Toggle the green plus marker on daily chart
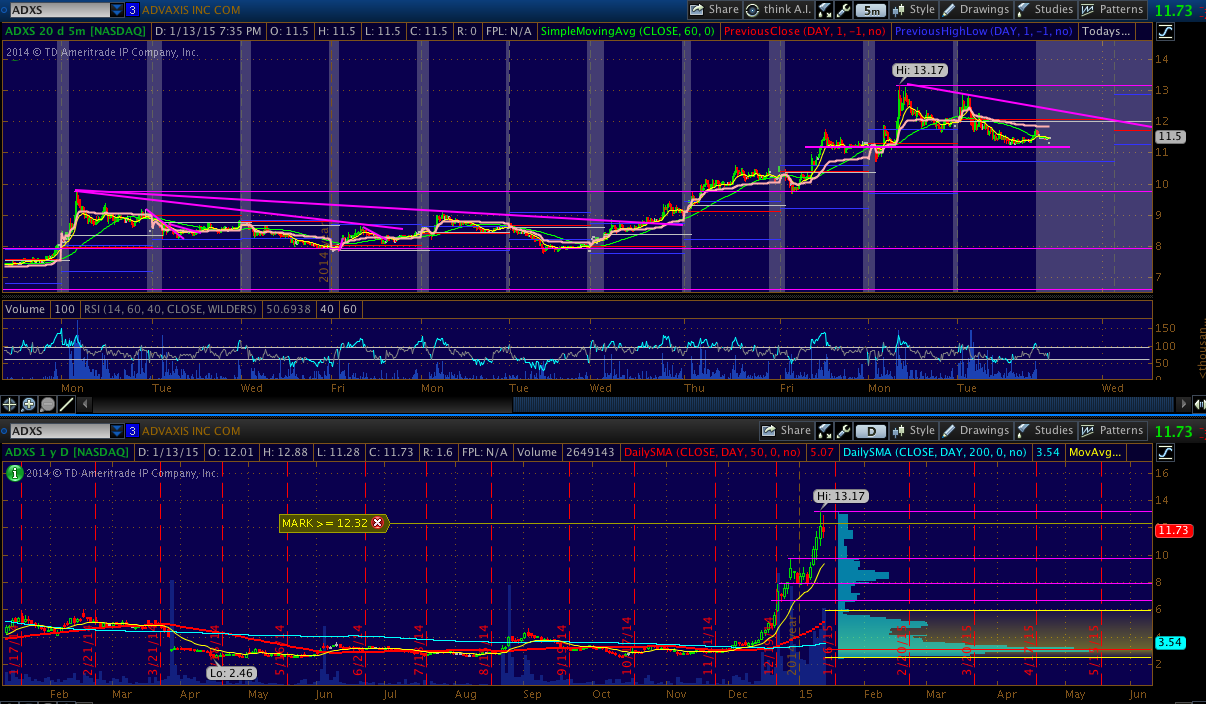 click(x=16, y=474)
